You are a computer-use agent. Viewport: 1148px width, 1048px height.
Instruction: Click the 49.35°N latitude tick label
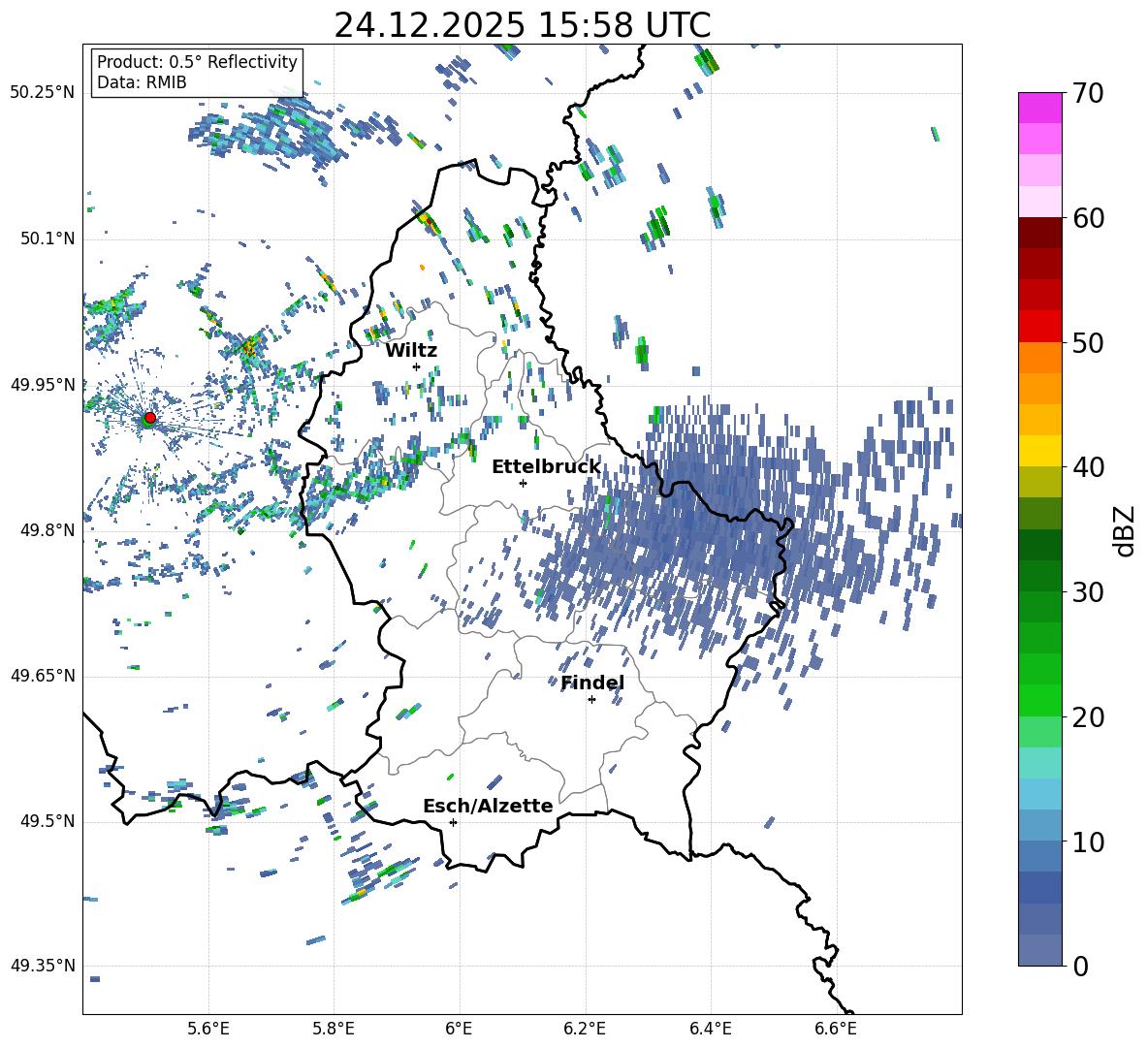pos(43,966)
